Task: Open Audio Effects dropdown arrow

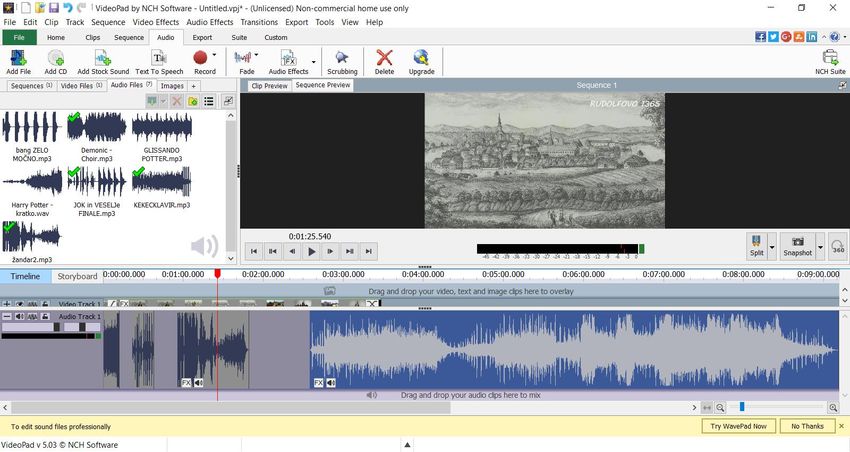Action: [x=313, y=62]
